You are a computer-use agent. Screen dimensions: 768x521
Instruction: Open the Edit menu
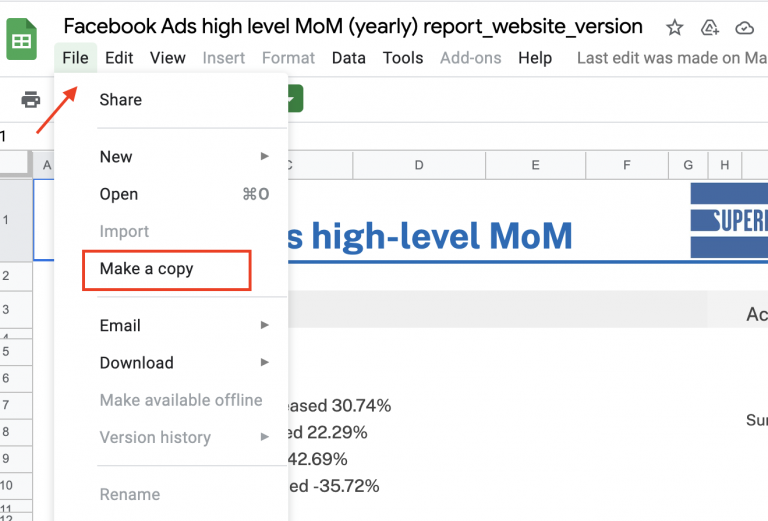tap(119, 58)
